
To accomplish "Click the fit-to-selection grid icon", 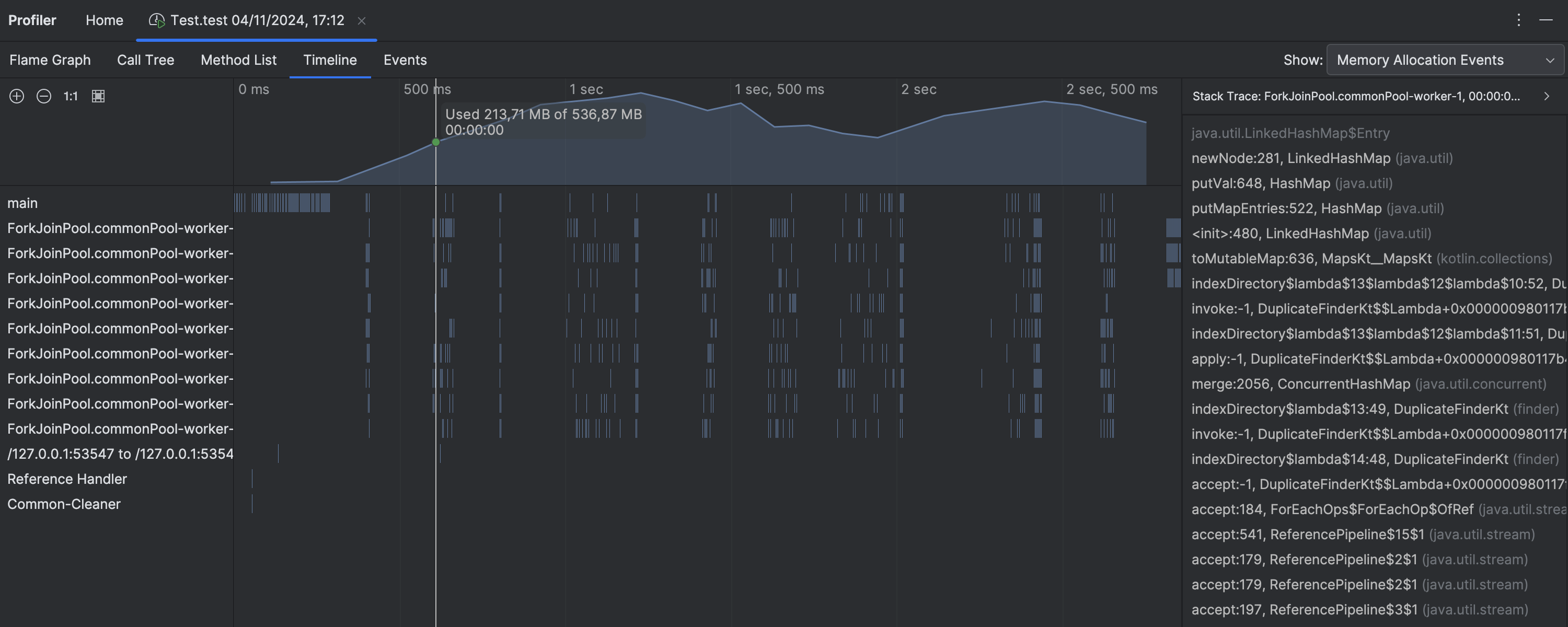I will coord(98,96).
